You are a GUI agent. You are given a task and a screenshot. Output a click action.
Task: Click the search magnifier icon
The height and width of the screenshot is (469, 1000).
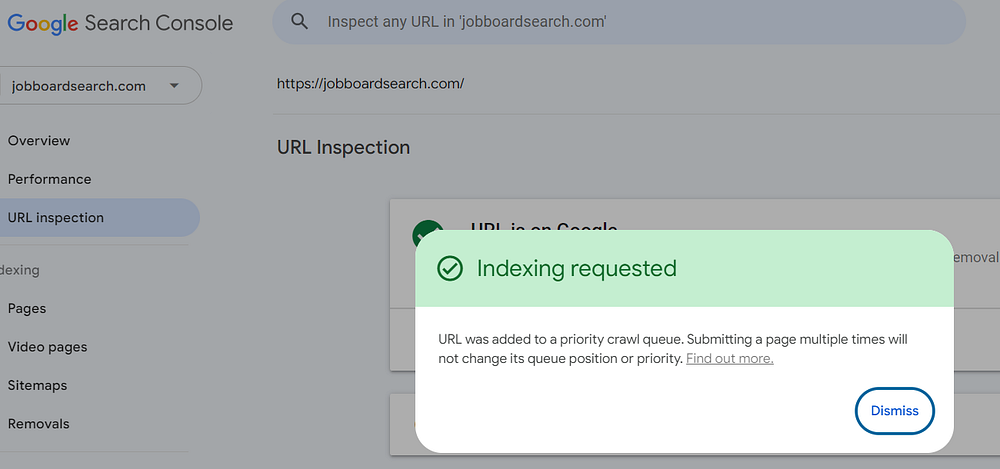(x=298, y=21)
